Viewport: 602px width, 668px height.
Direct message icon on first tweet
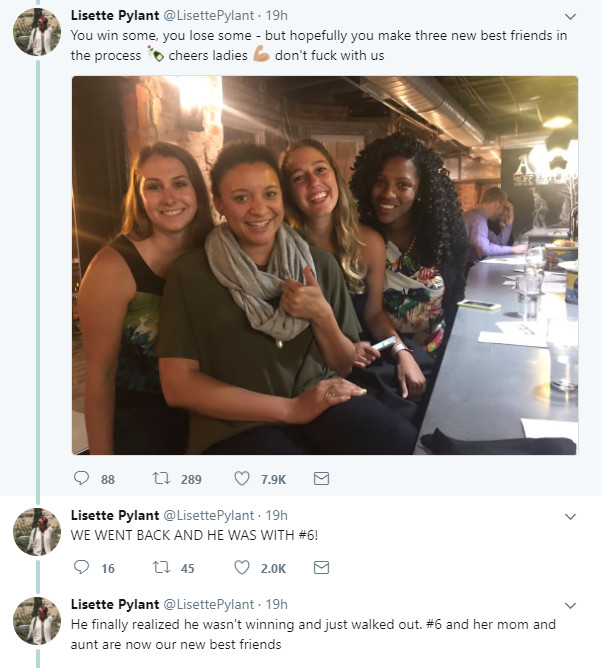(321, 479)
